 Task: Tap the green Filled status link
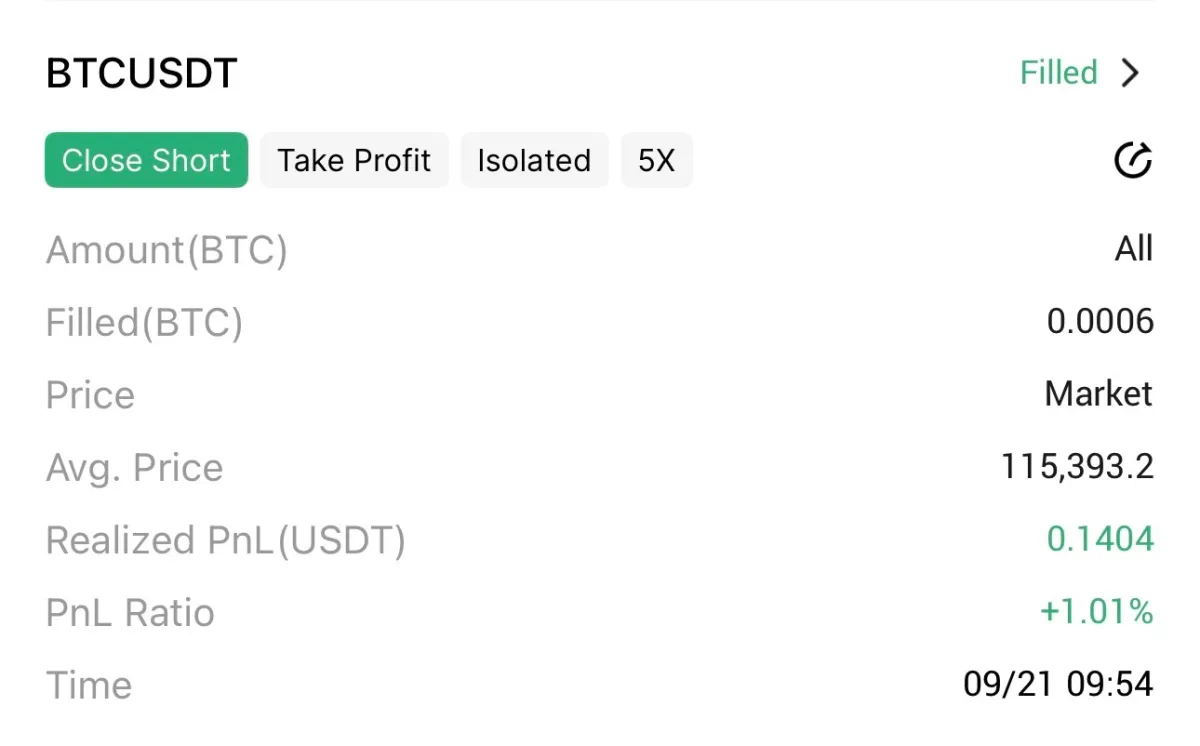point(1058,73)
